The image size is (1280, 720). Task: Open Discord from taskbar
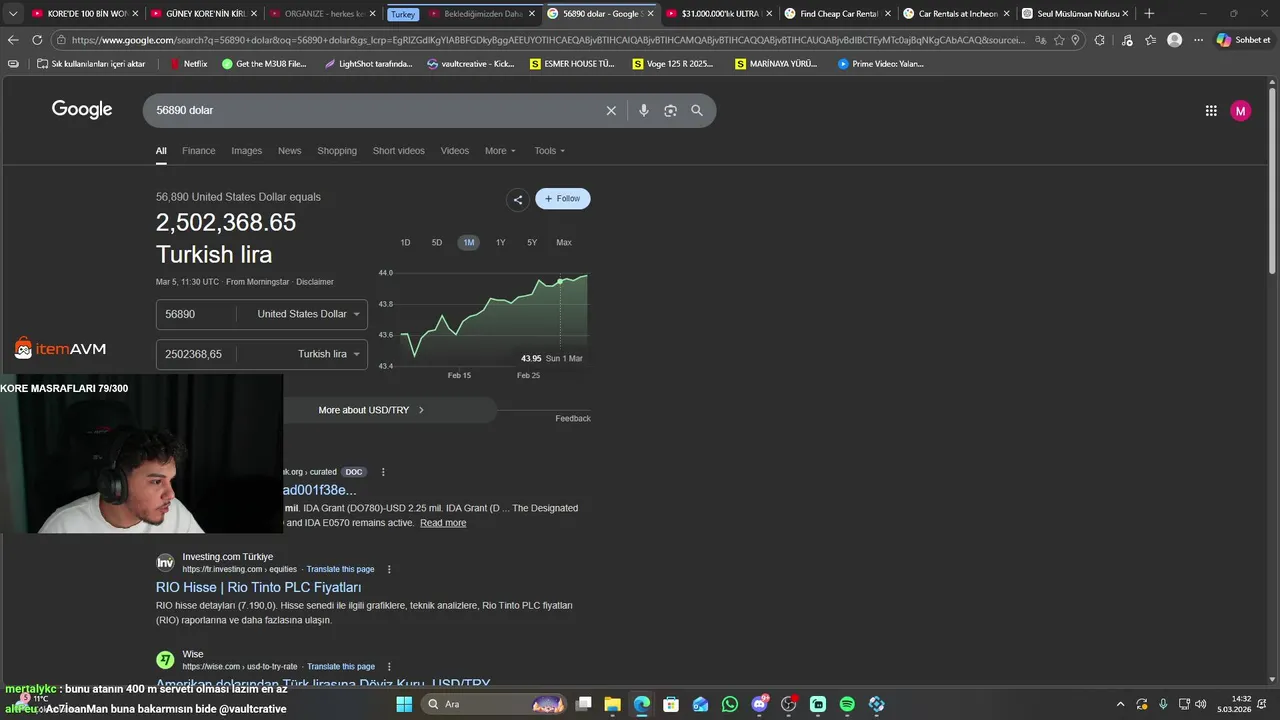759,704
